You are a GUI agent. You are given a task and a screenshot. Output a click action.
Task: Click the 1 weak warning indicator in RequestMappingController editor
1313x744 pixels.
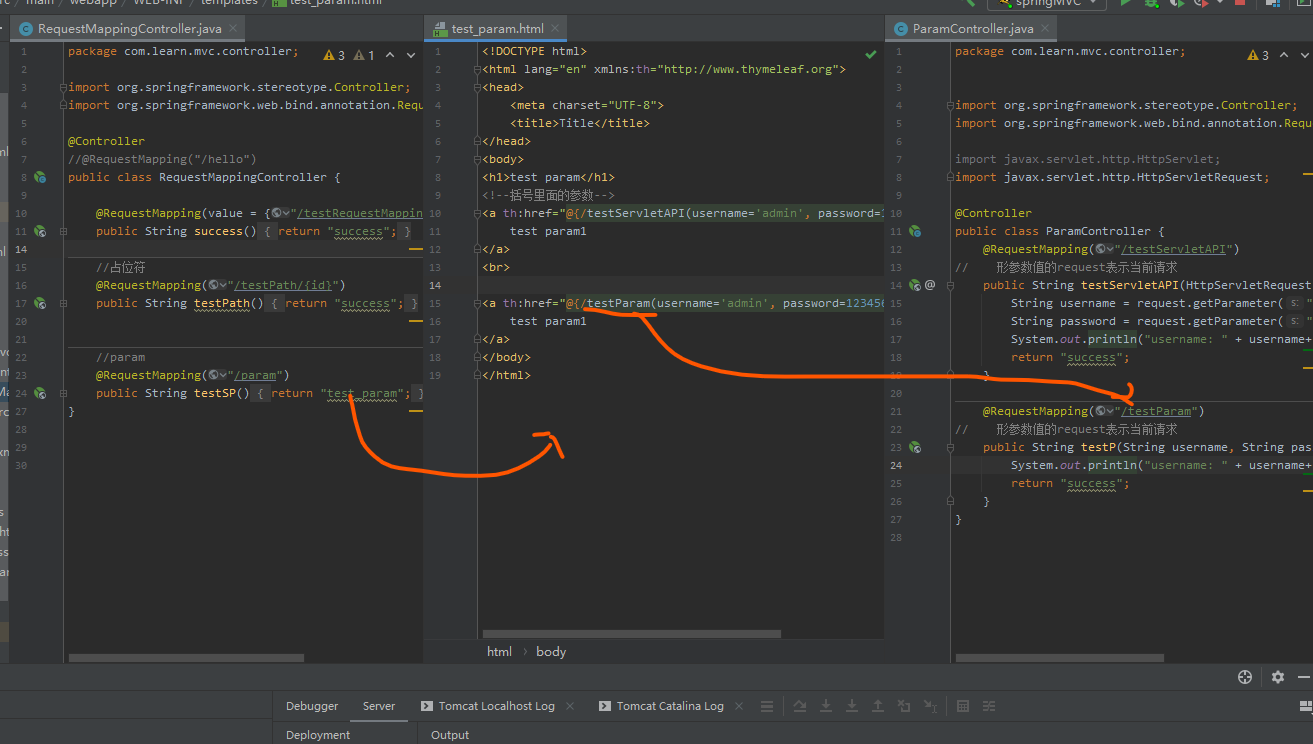tap(364, 55)
